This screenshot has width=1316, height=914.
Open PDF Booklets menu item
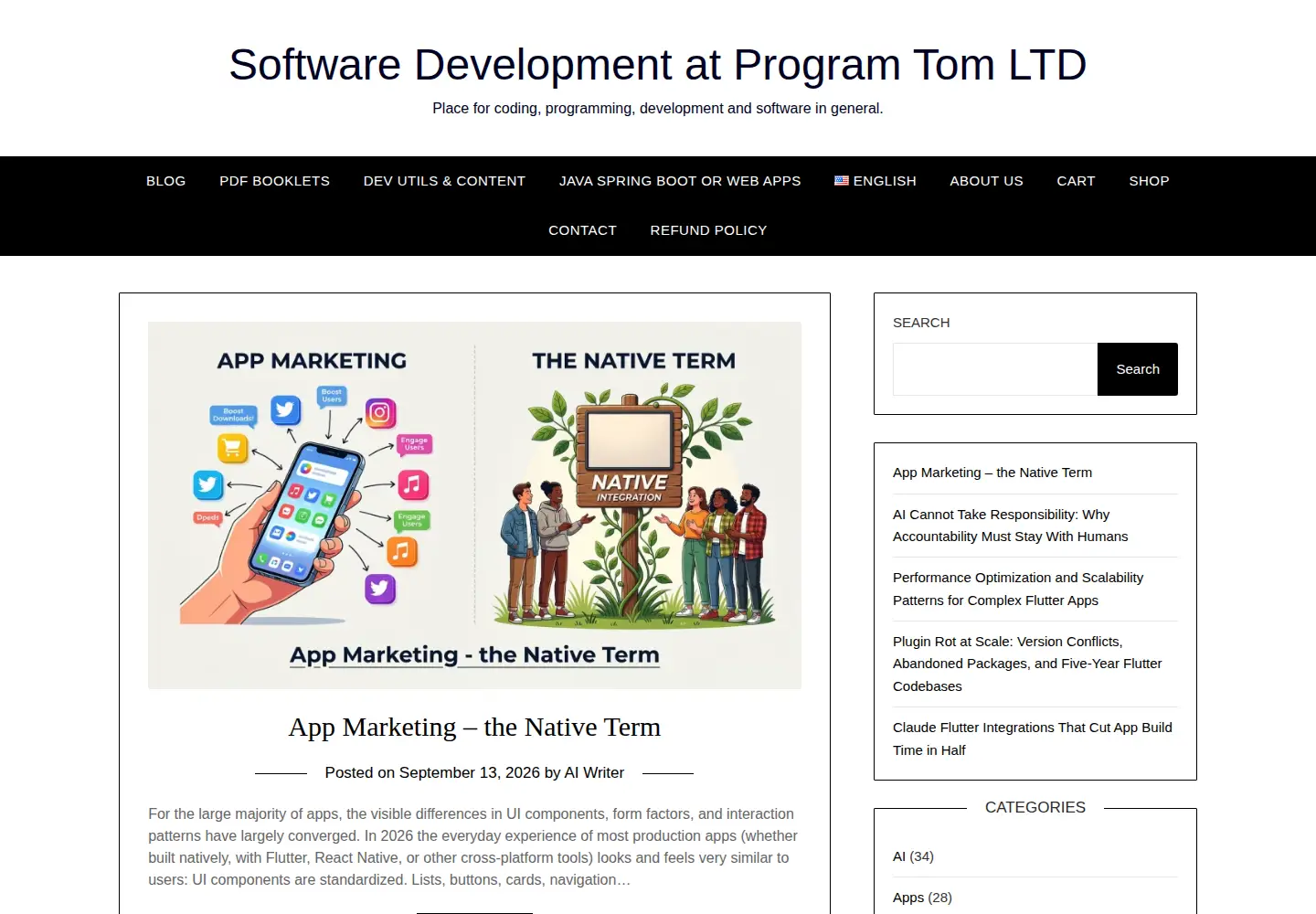tap(274, 181)
